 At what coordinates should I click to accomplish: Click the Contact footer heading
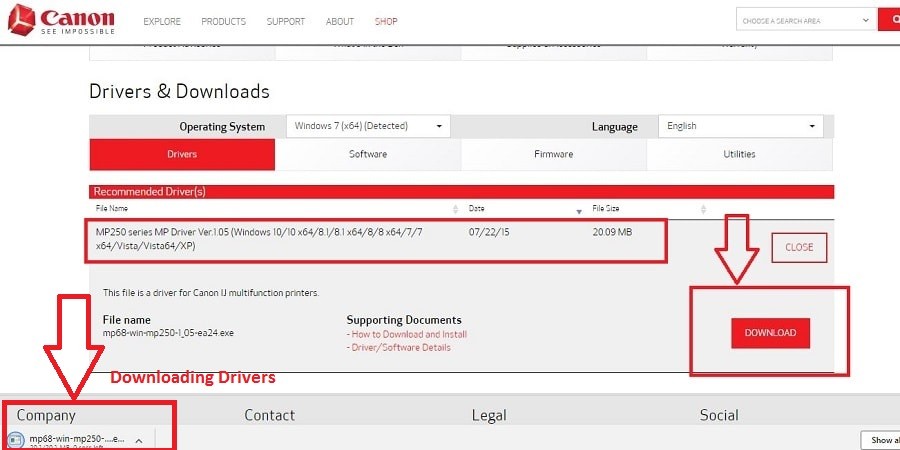[x=269, y=415]
